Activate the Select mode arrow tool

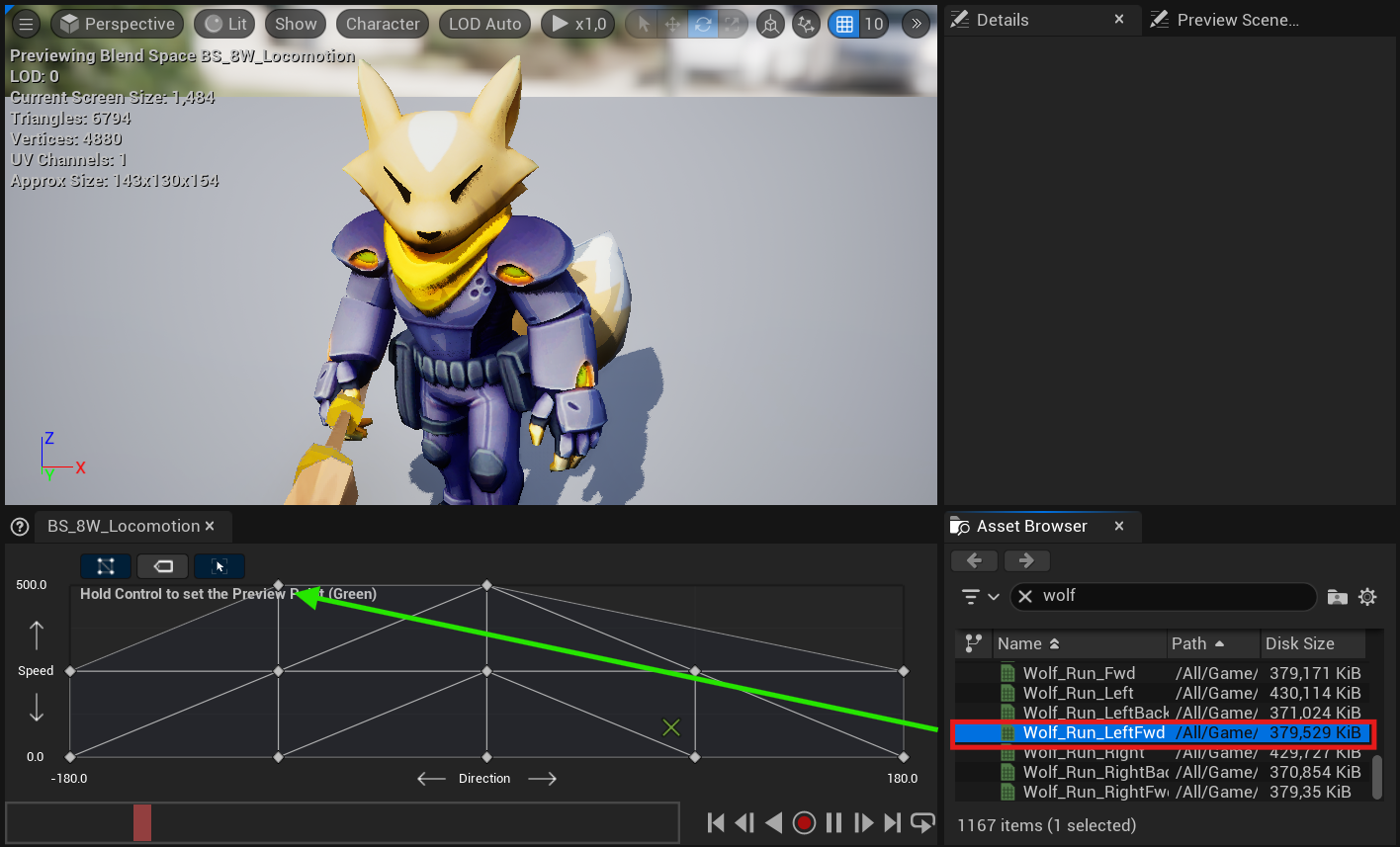tap(644, 24)
